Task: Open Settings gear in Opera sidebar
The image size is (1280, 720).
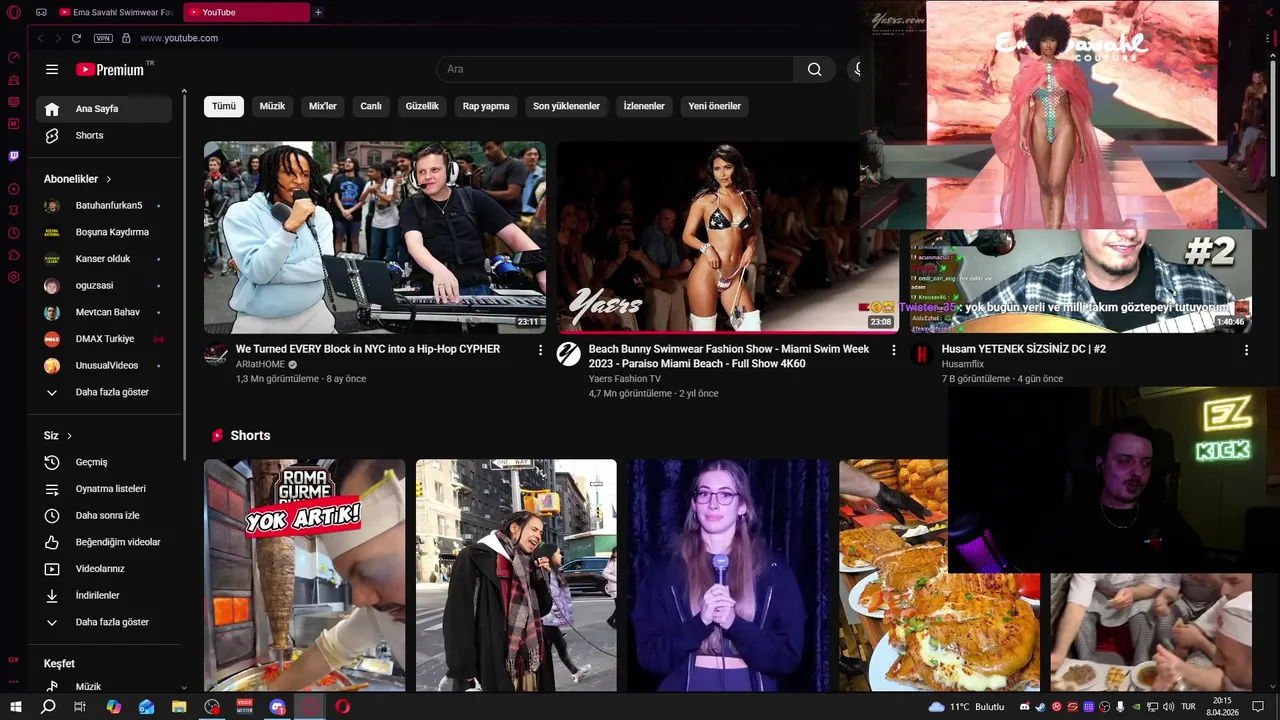Action: coord(14,277)
